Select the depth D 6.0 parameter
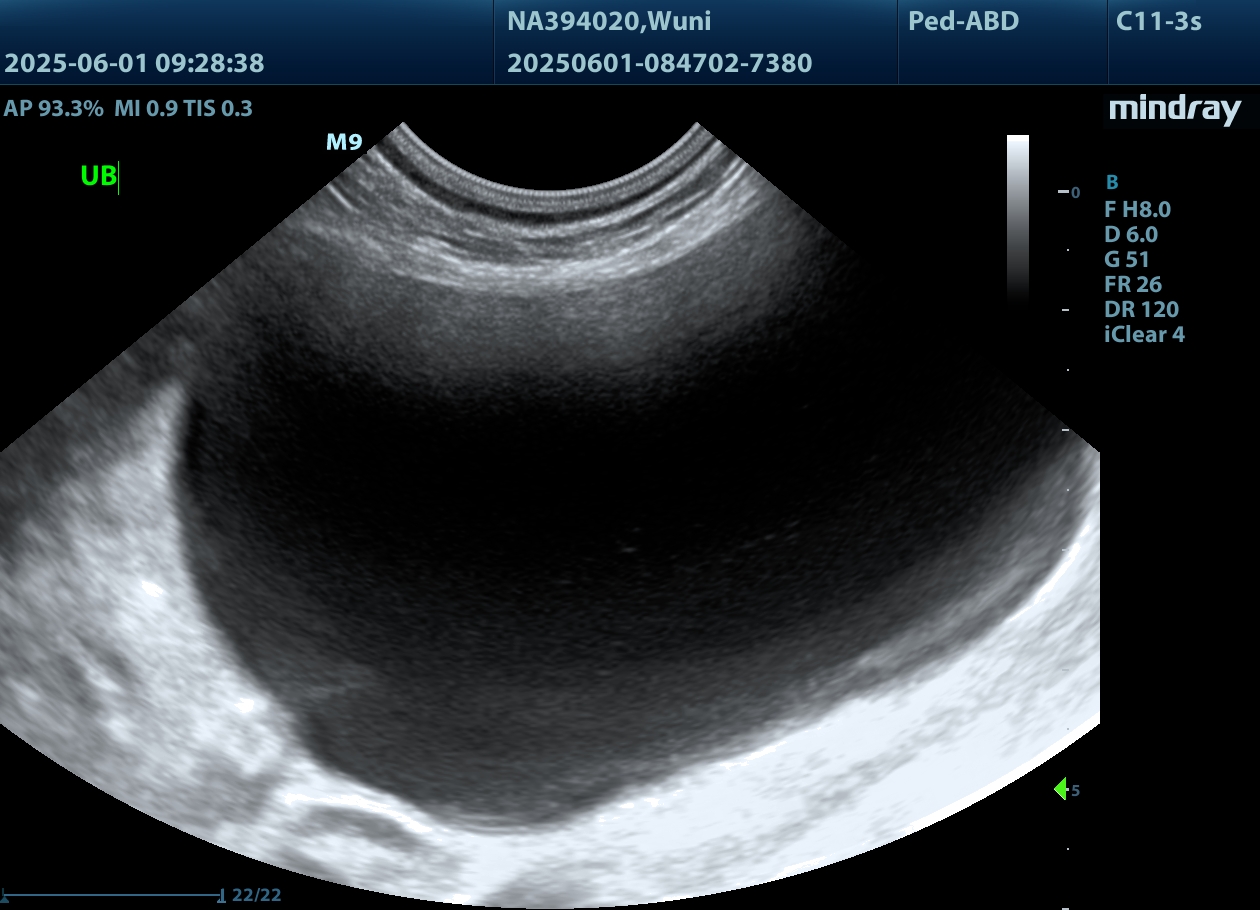This screenshot has width=1260, height=910. tap(1130, 234)
